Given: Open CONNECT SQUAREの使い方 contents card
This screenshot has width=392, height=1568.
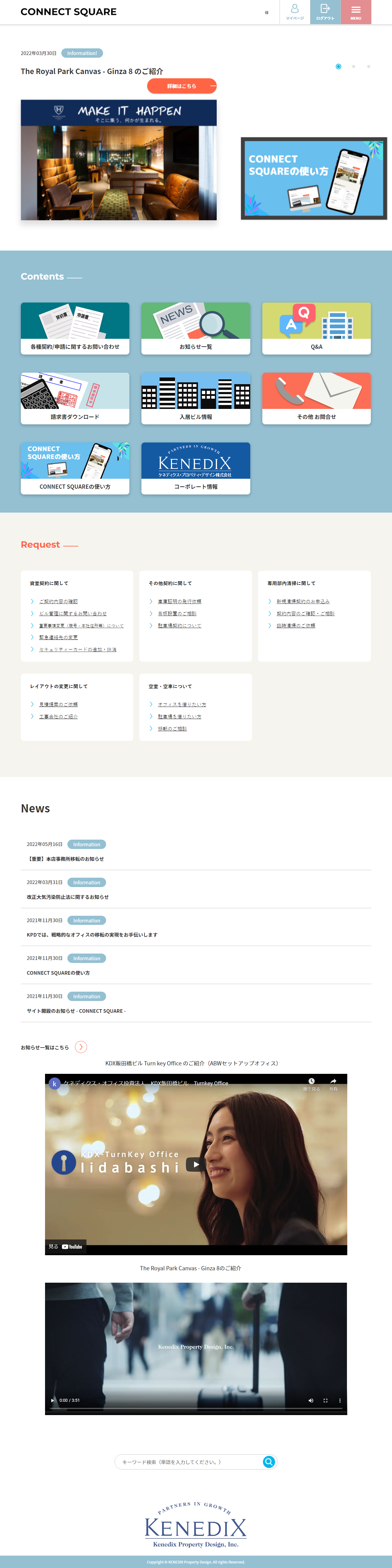Looking at the screenshot, I should 75,468.
